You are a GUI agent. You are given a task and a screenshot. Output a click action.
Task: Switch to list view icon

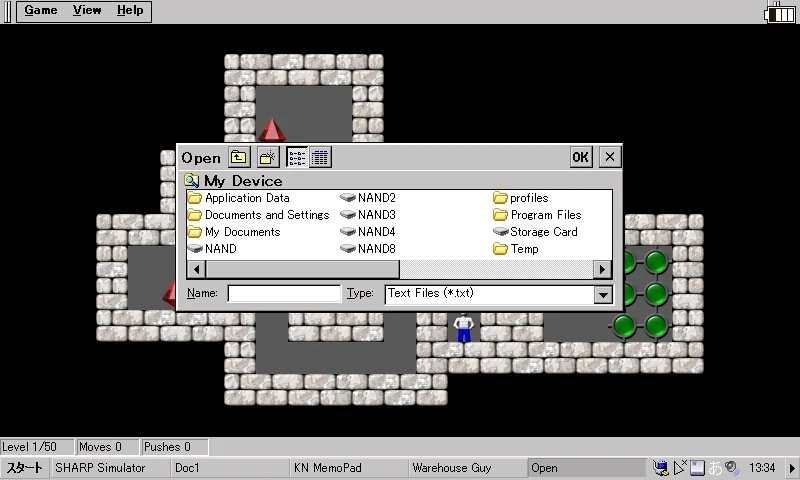(297, 157)
